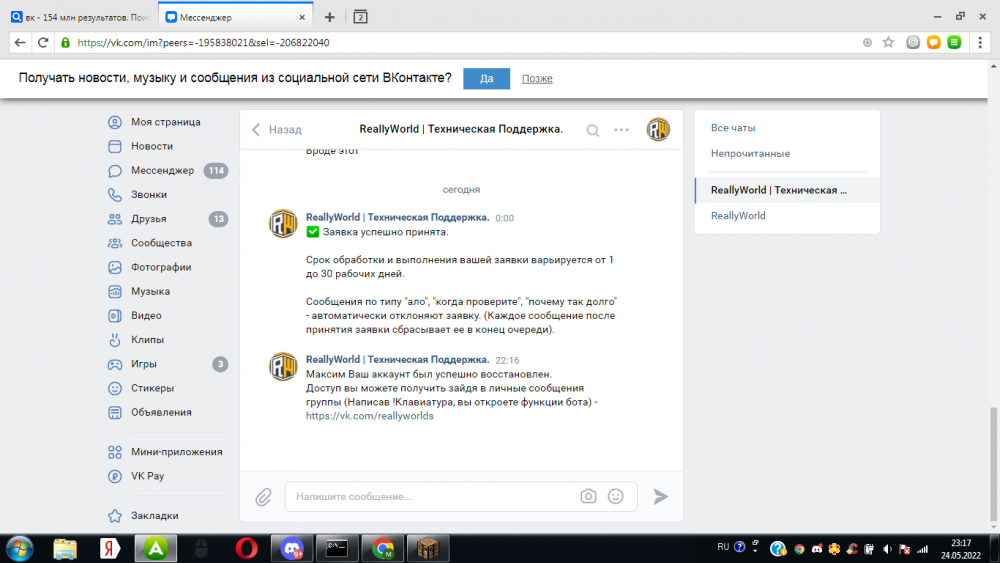Screen dimensions: 1000x563
Task: Click the Фотографии sidebar icon
Action: [115, 267]
